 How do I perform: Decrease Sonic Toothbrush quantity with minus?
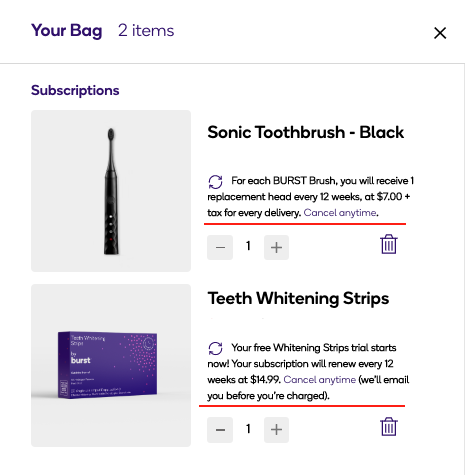(x=220, y=247)
